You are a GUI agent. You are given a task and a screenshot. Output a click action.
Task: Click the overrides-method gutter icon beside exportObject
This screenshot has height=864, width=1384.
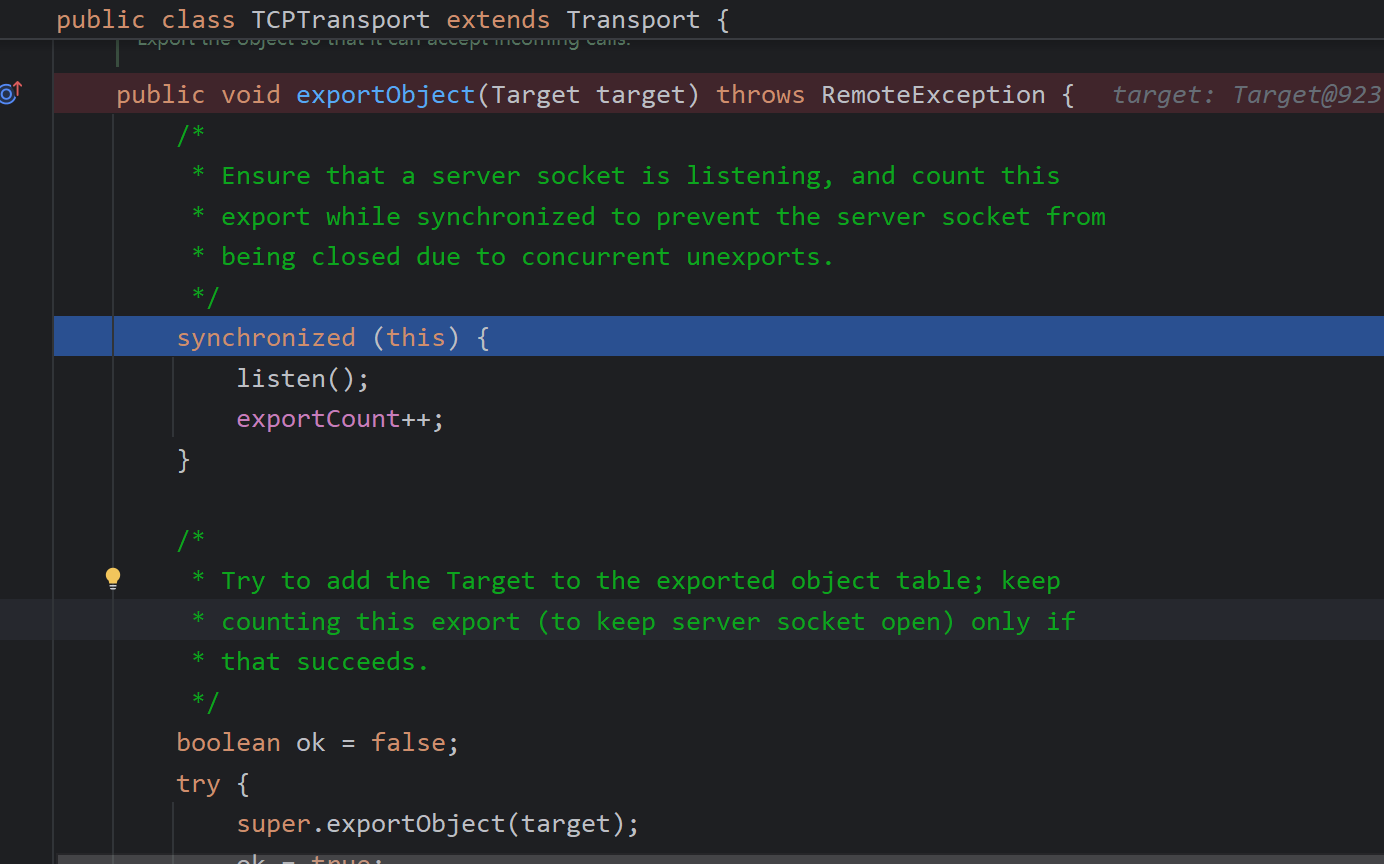11,94
